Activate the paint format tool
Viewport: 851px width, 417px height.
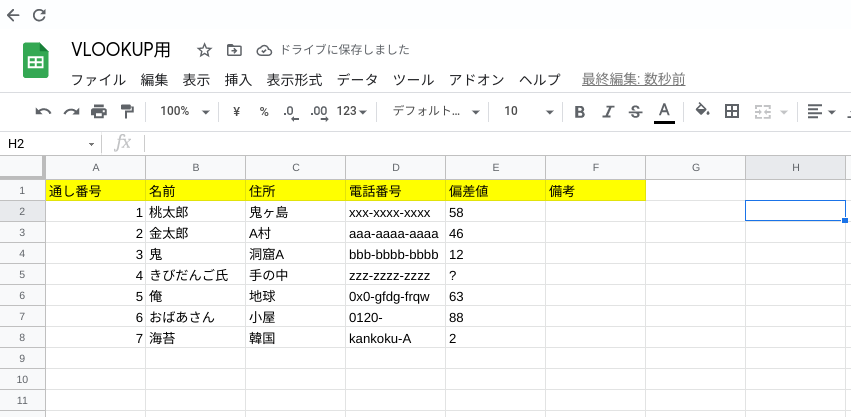point(126,112)
